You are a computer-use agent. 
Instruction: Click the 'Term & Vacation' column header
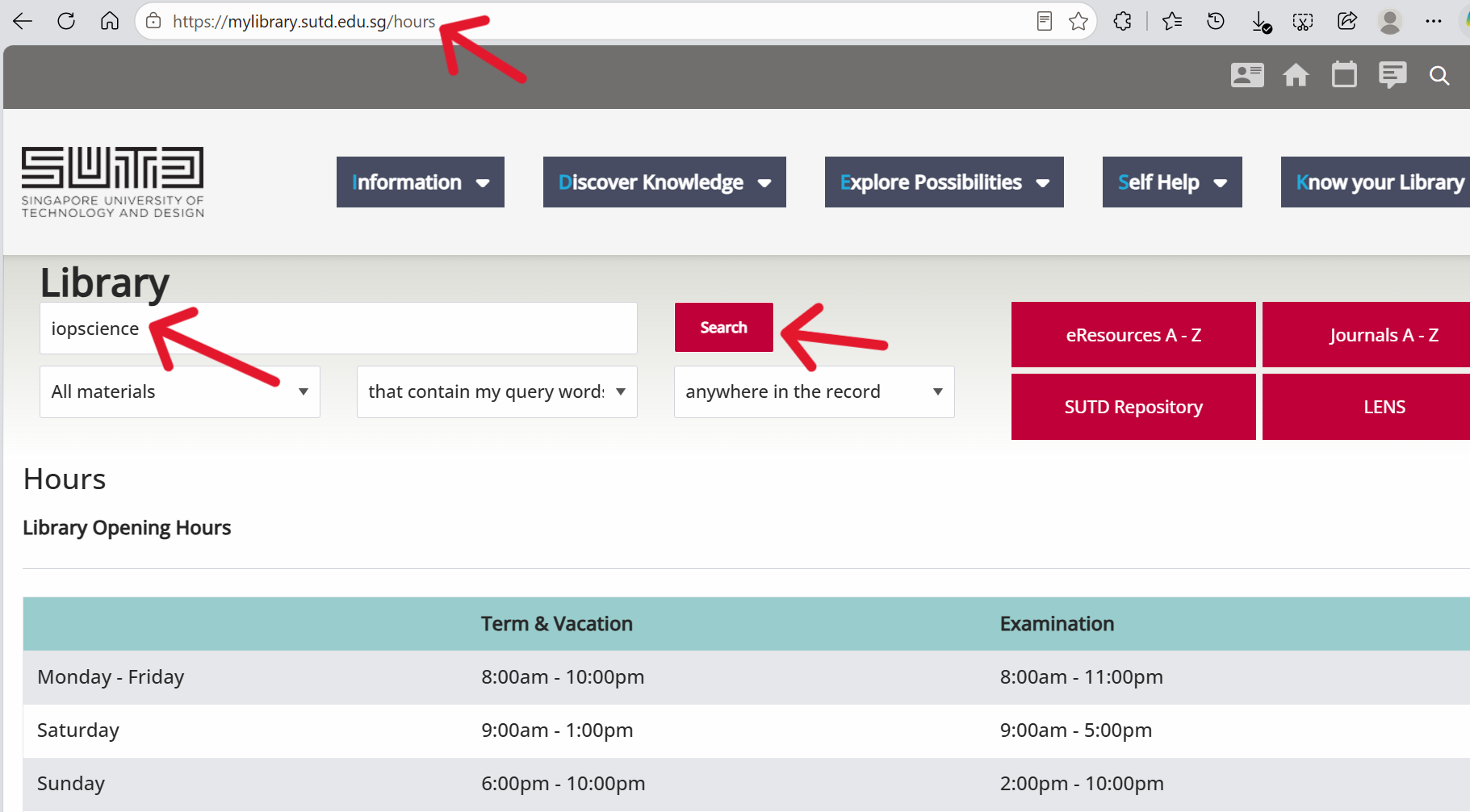557,624
